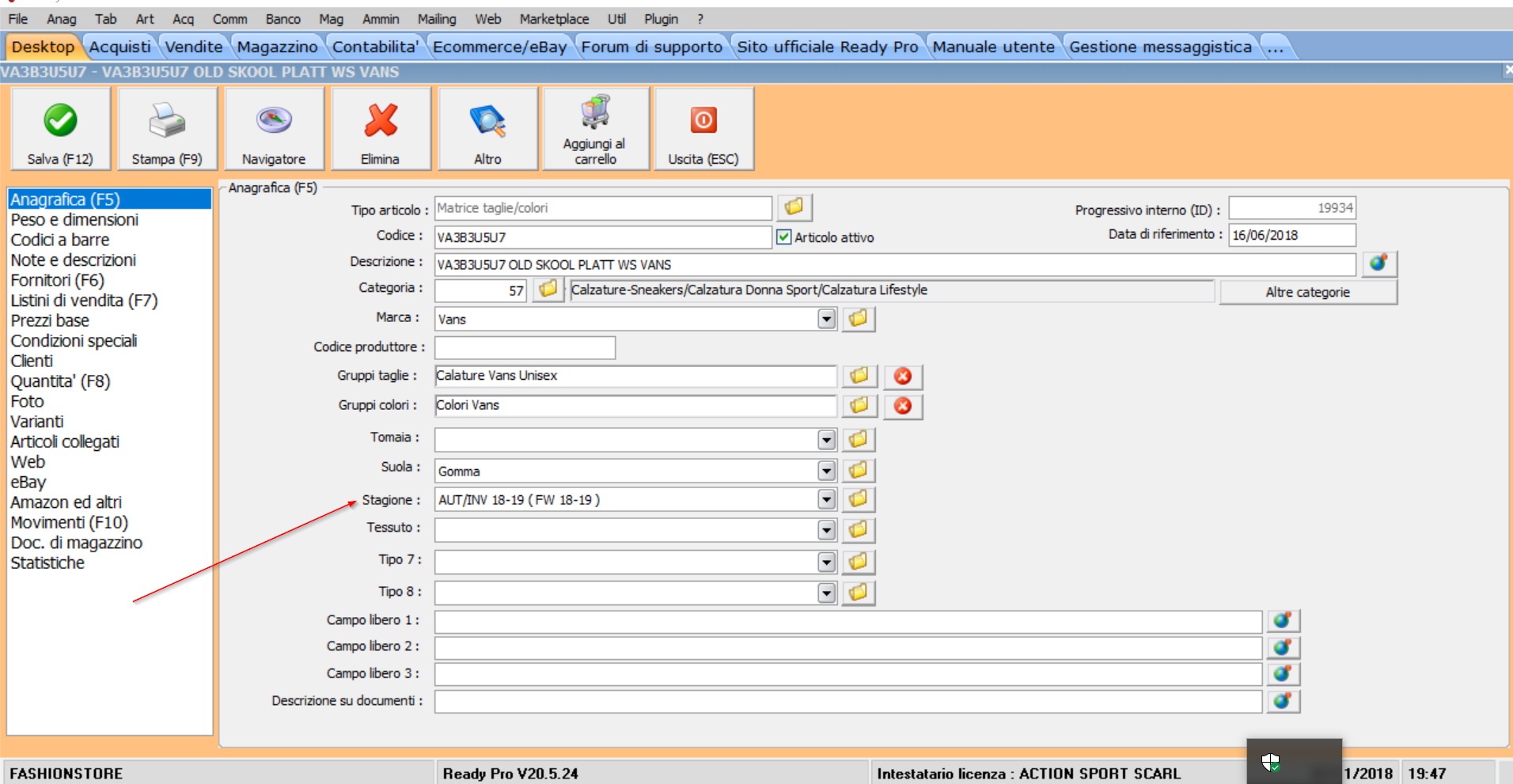Select Movimenti (F10) in sidebar
Viewport: 1513px width, 784px height.
pos(69,522)
